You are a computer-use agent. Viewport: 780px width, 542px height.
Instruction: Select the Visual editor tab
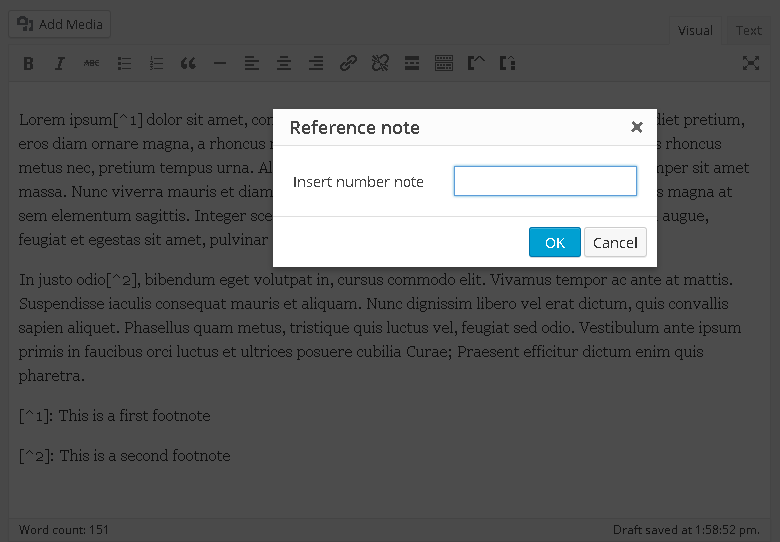tap(695, 30)
